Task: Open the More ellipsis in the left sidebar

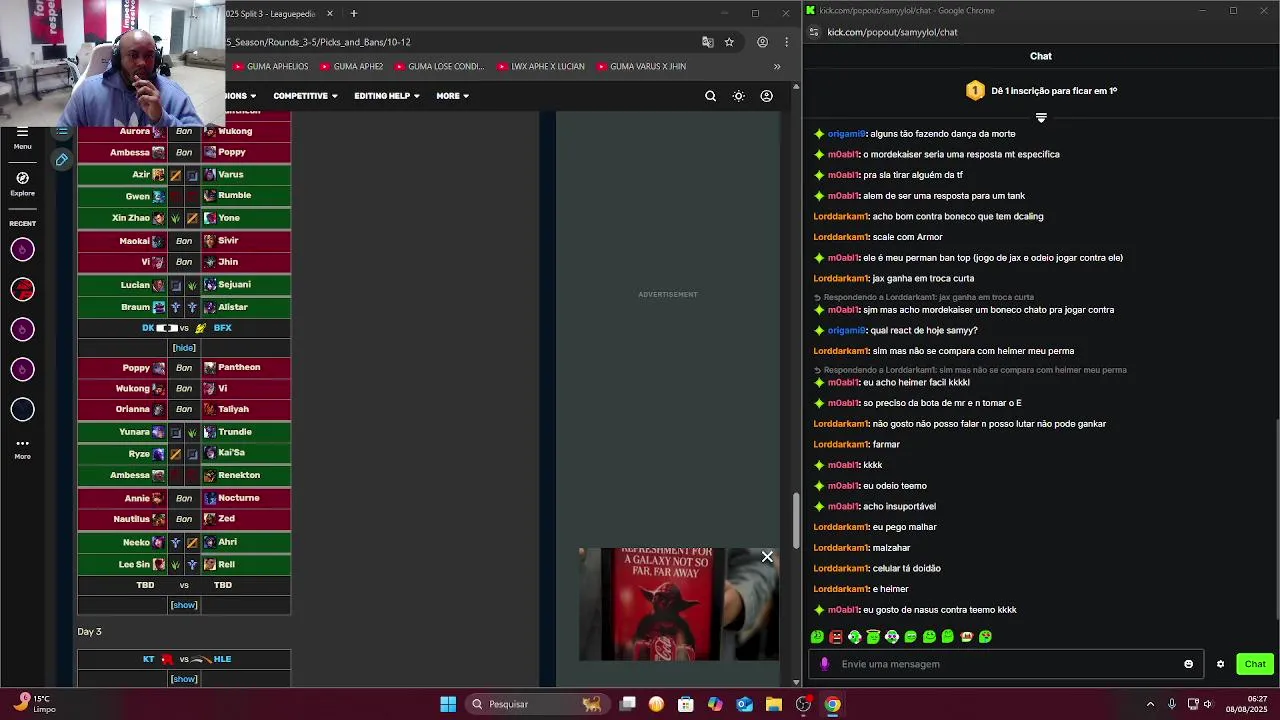Action: click(x=22, y=443)
